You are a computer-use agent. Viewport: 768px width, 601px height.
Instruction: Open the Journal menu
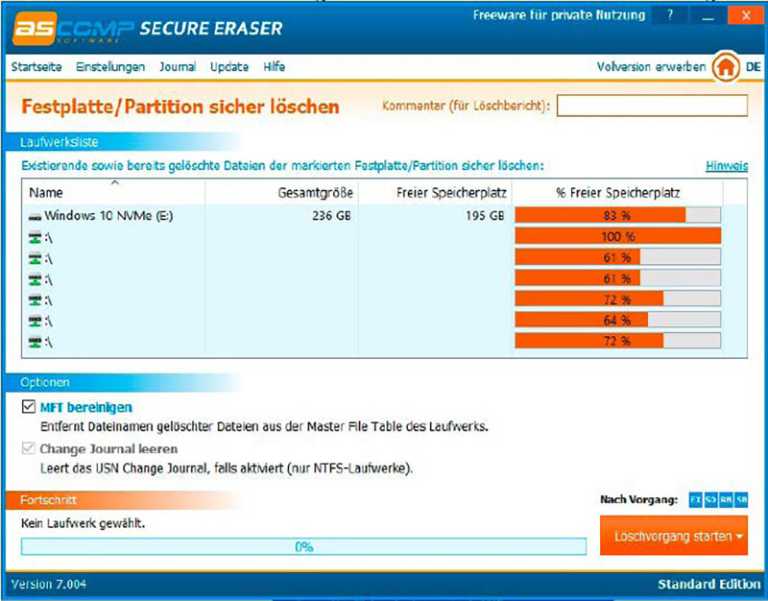tap(177, 67)
